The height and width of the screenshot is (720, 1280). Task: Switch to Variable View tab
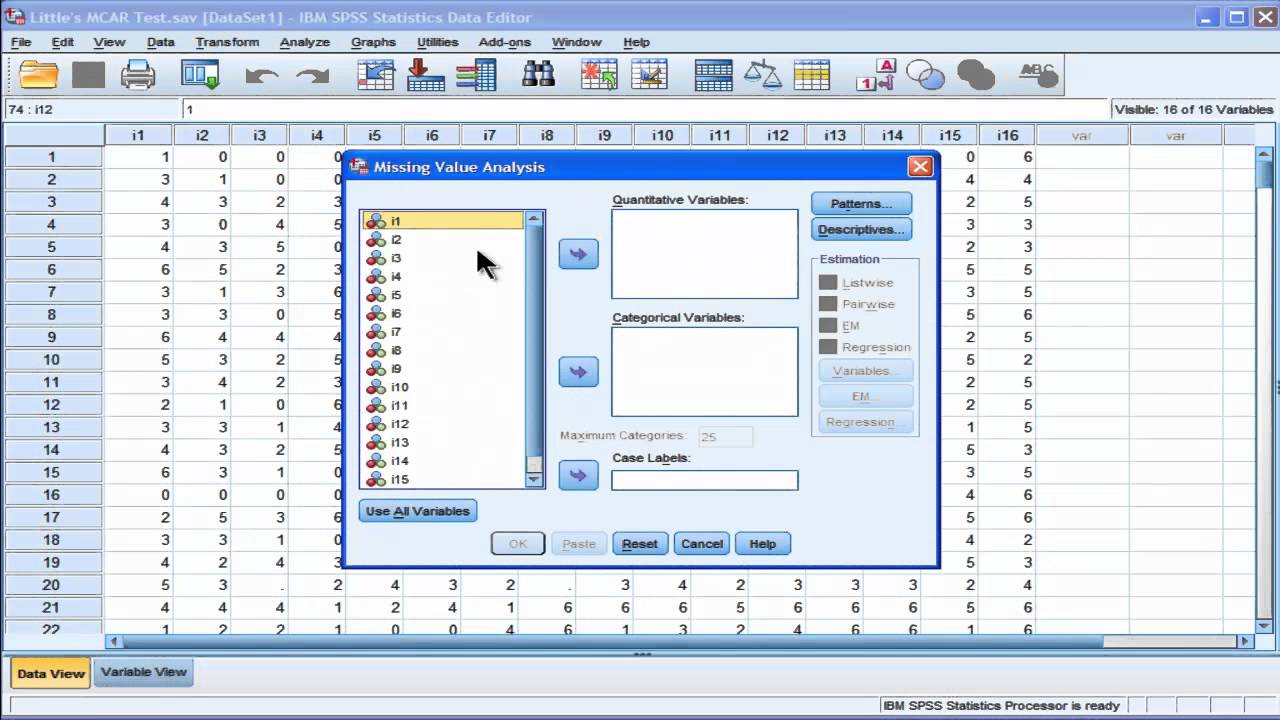tap(144, 672)
